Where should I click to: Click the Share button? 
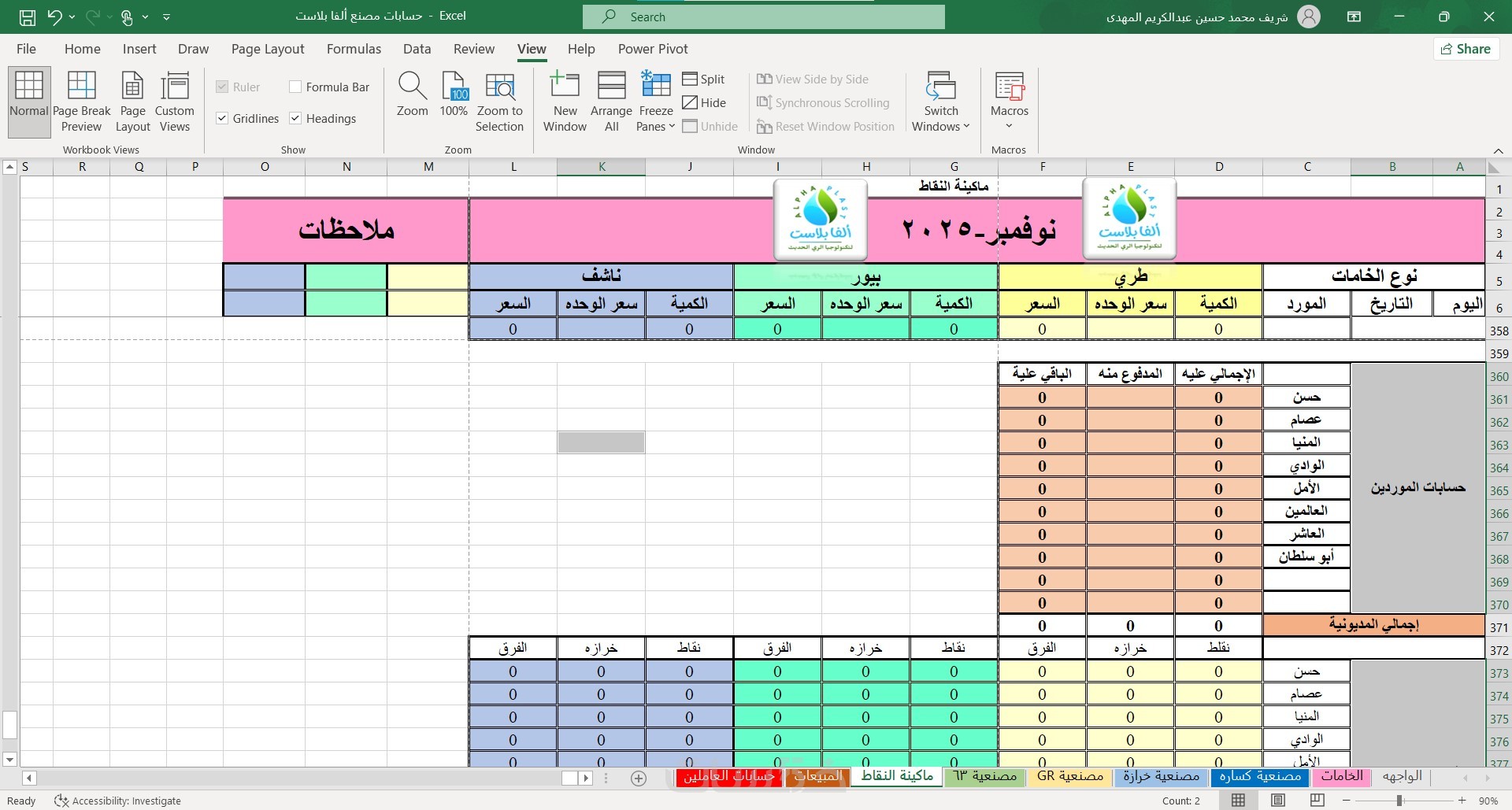click(x=1466, y=49)
